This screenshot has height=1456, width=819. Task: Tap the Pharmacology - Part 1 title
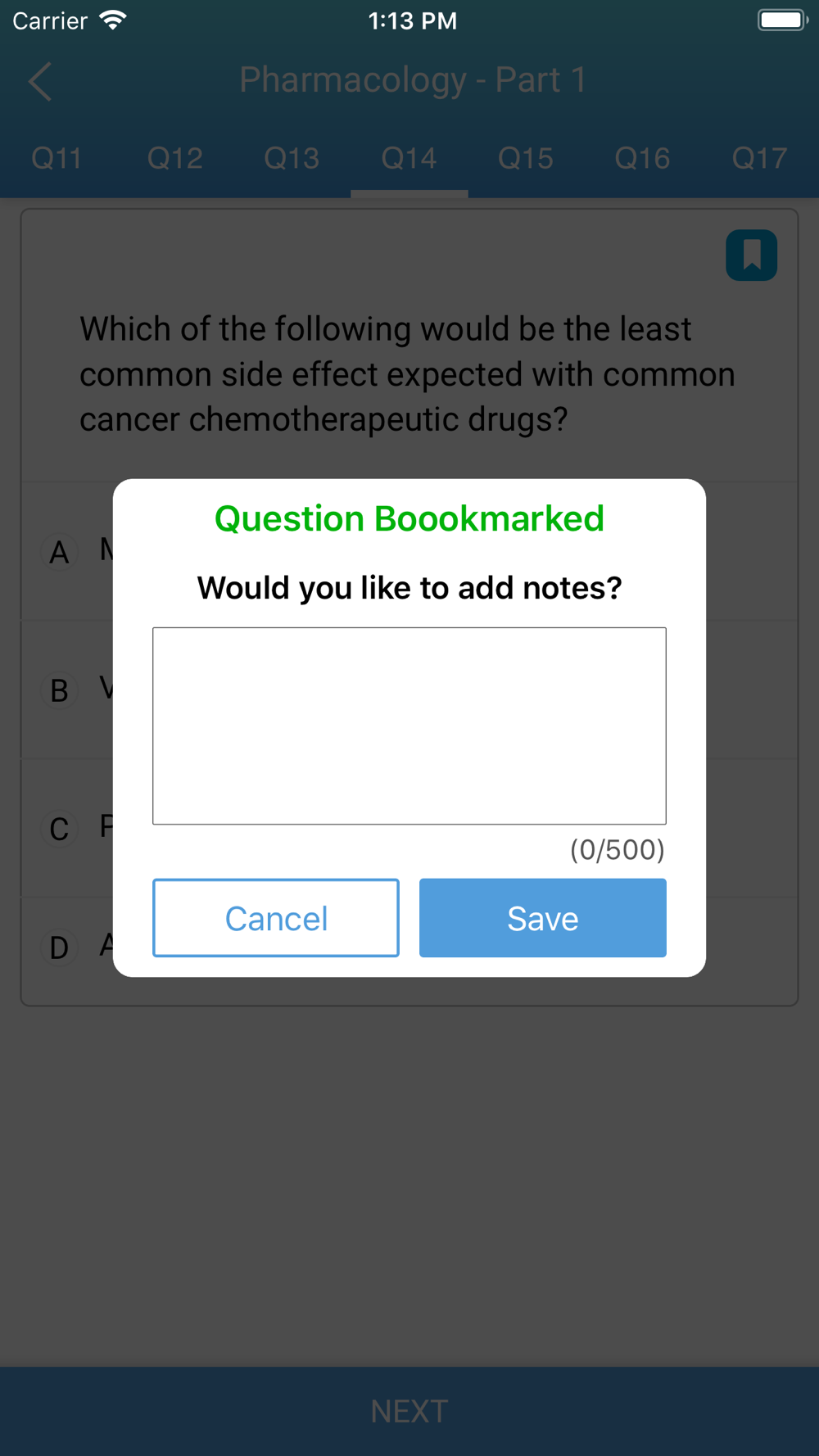(x=413, y=80)
